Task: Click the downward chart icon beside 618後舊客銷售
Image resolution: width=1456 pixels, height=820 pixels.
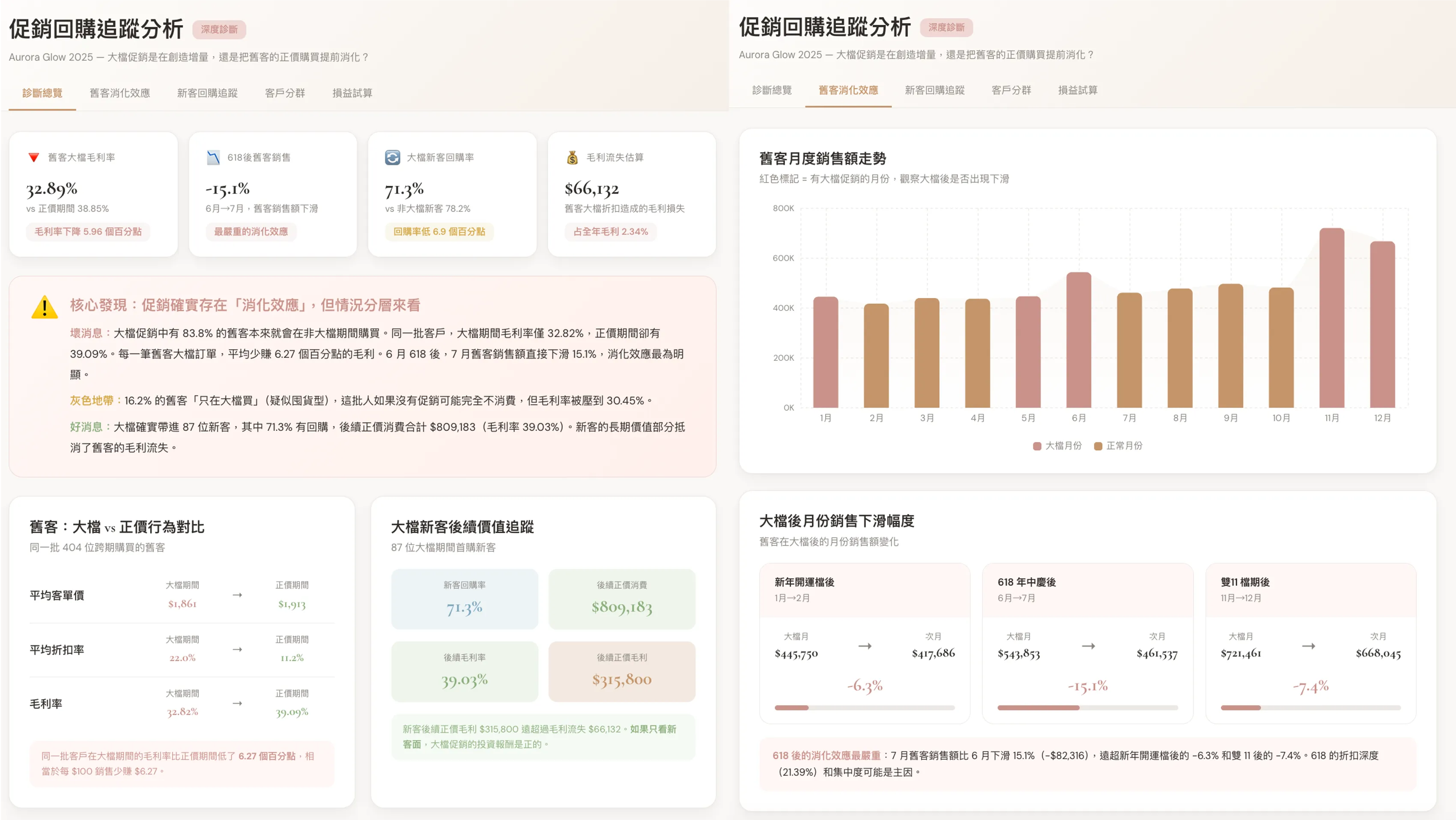Action: pyautogui.click(x=213, y=158)
